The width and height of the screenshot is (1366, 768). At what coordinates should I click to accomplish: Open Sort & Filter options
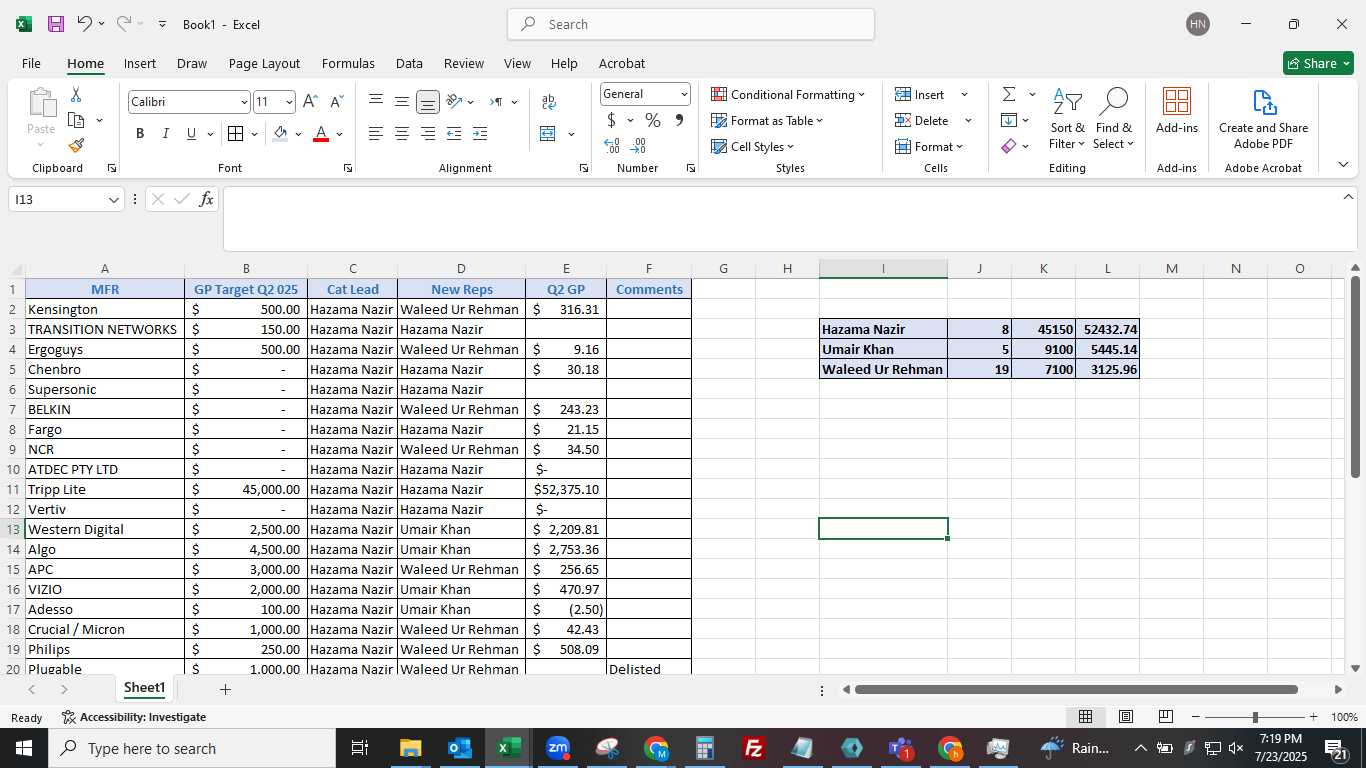click(x=1067, y=119)
